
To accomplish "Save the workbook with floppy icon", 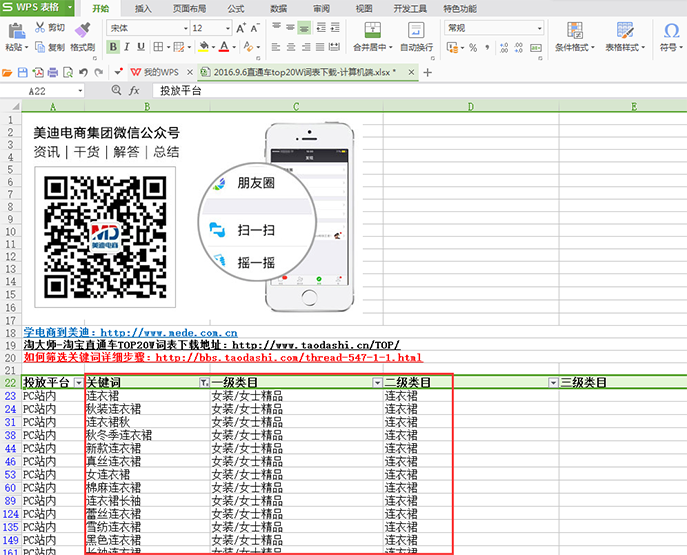I will (x=22, y=73).
